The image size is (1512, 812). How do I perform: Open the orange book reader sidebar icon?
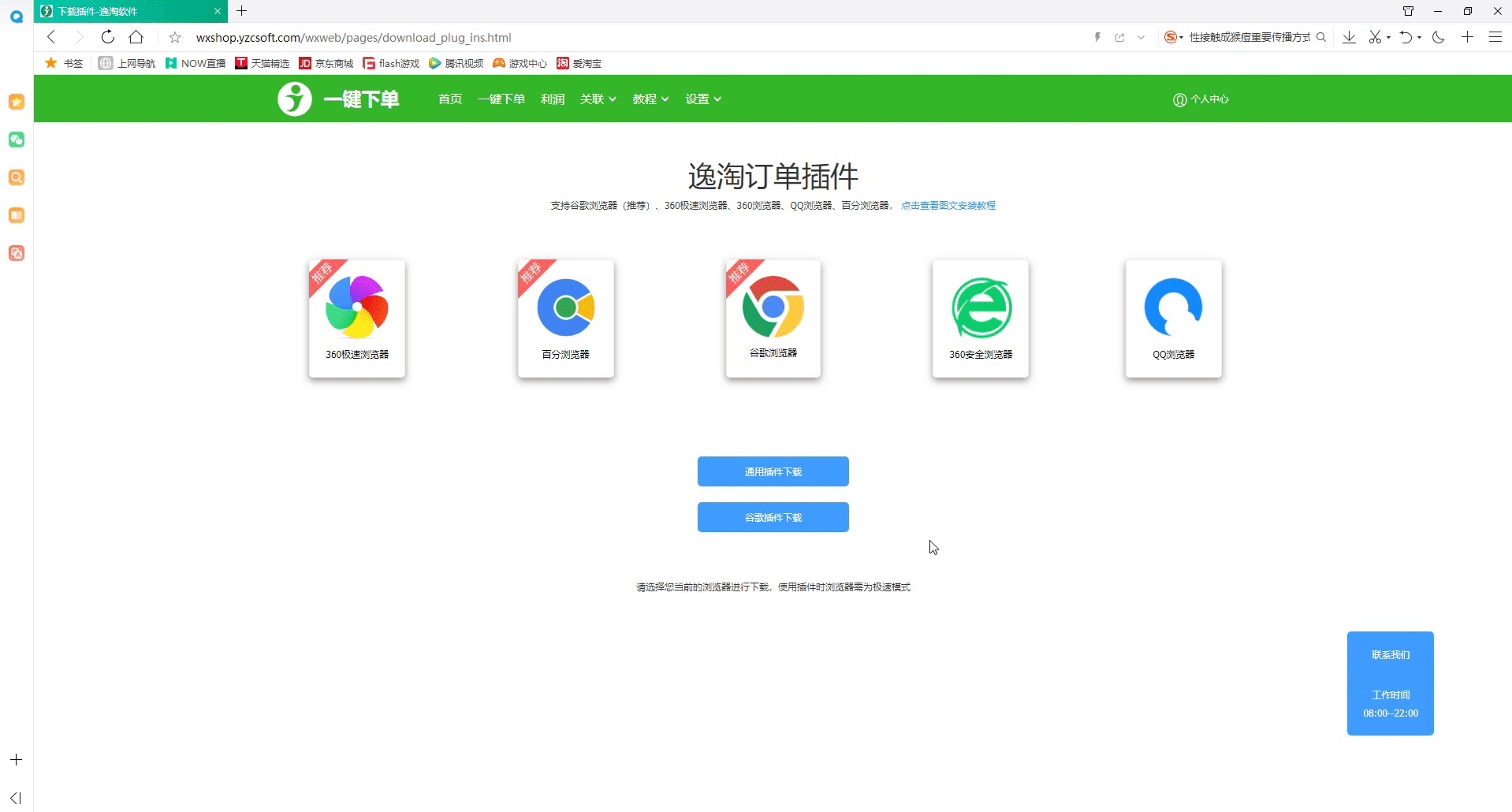17,215
